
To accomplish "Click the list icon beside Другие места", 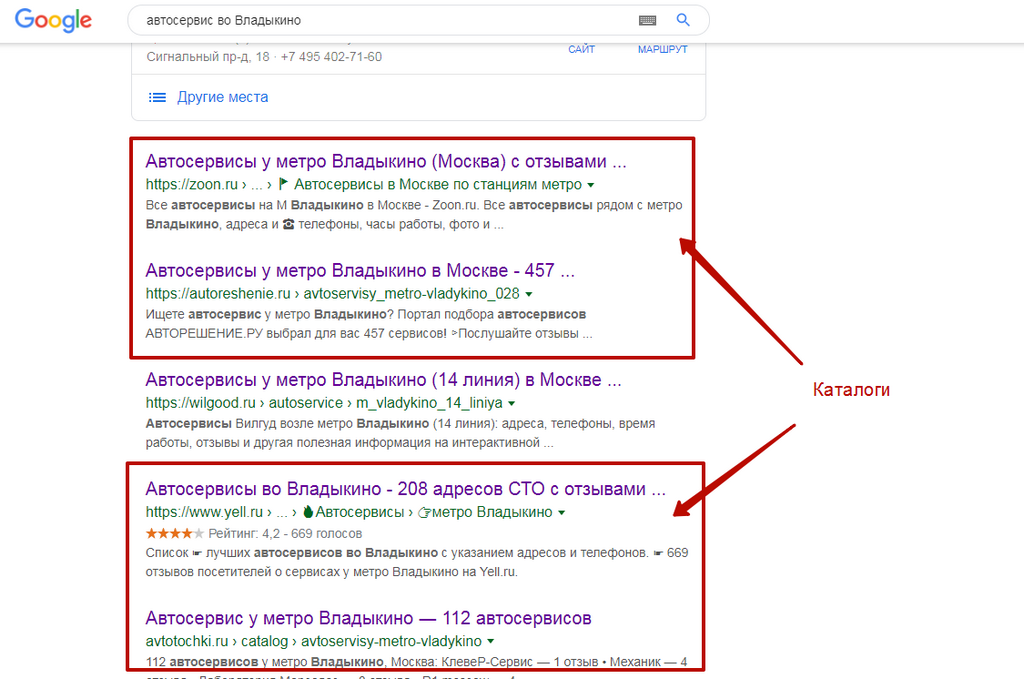I will [157, 97].
